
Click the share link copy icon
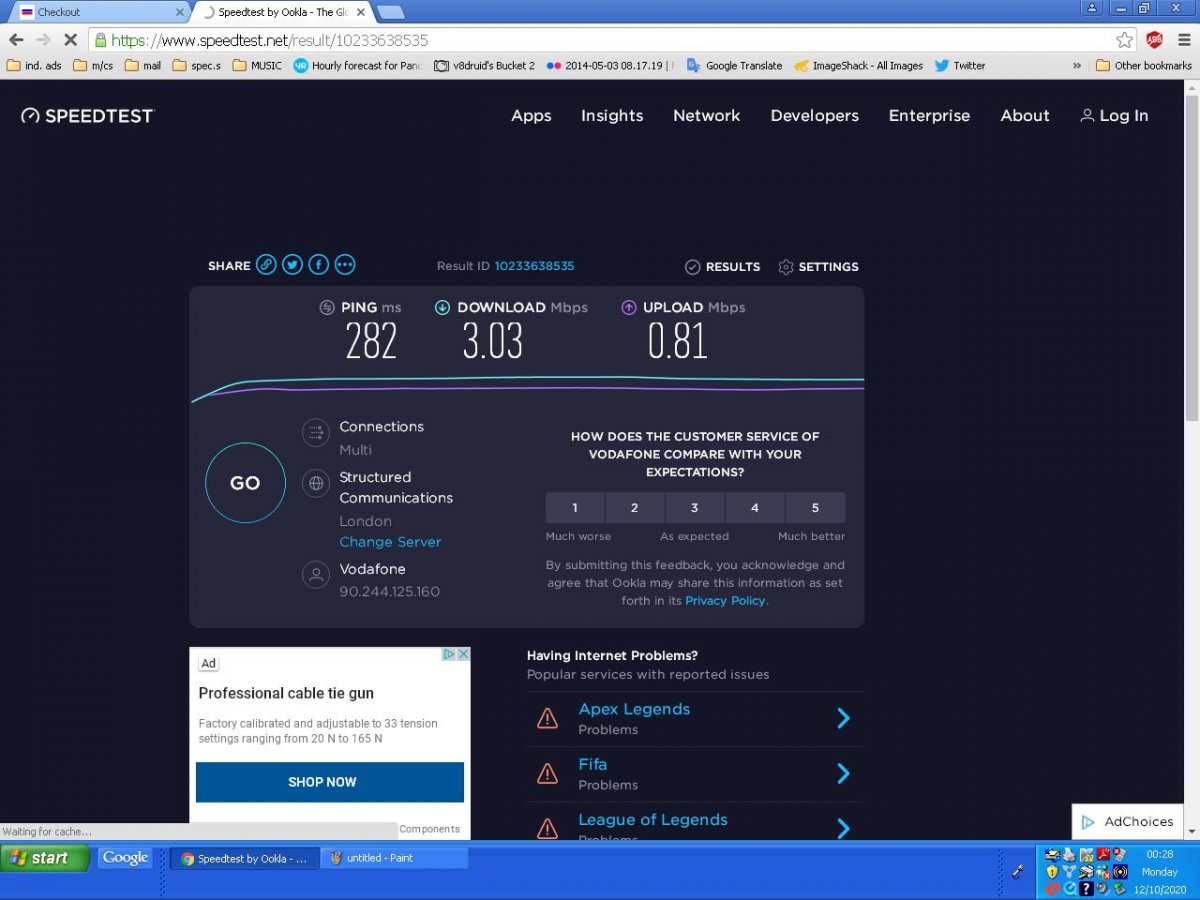[266, 265]
